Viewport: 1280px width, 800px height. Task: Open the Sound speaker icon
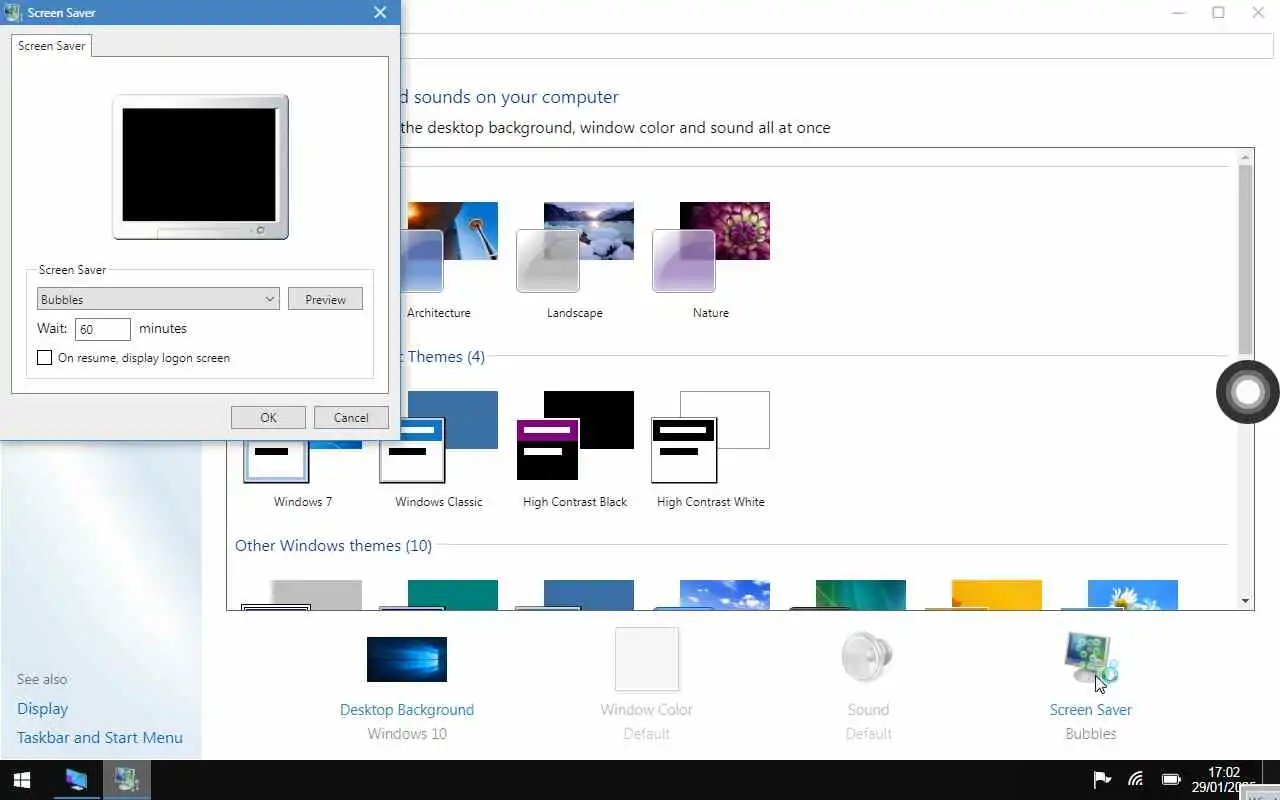(x=867, y=659)
